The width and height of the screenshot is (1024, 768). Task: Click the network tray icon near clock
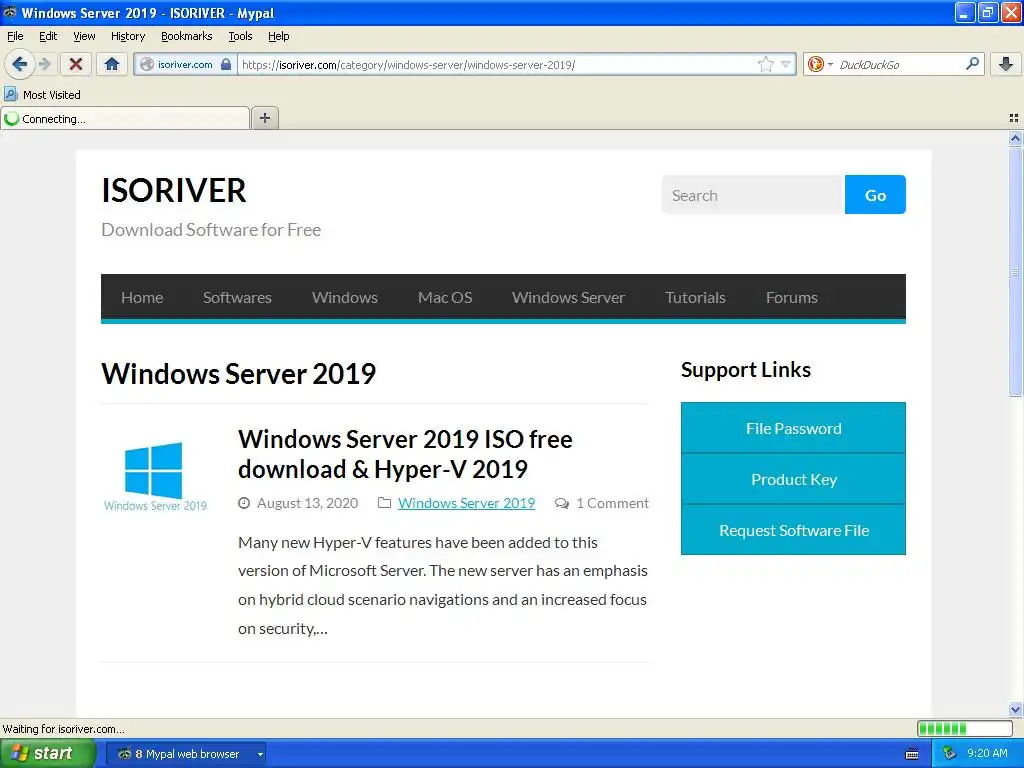949,754
